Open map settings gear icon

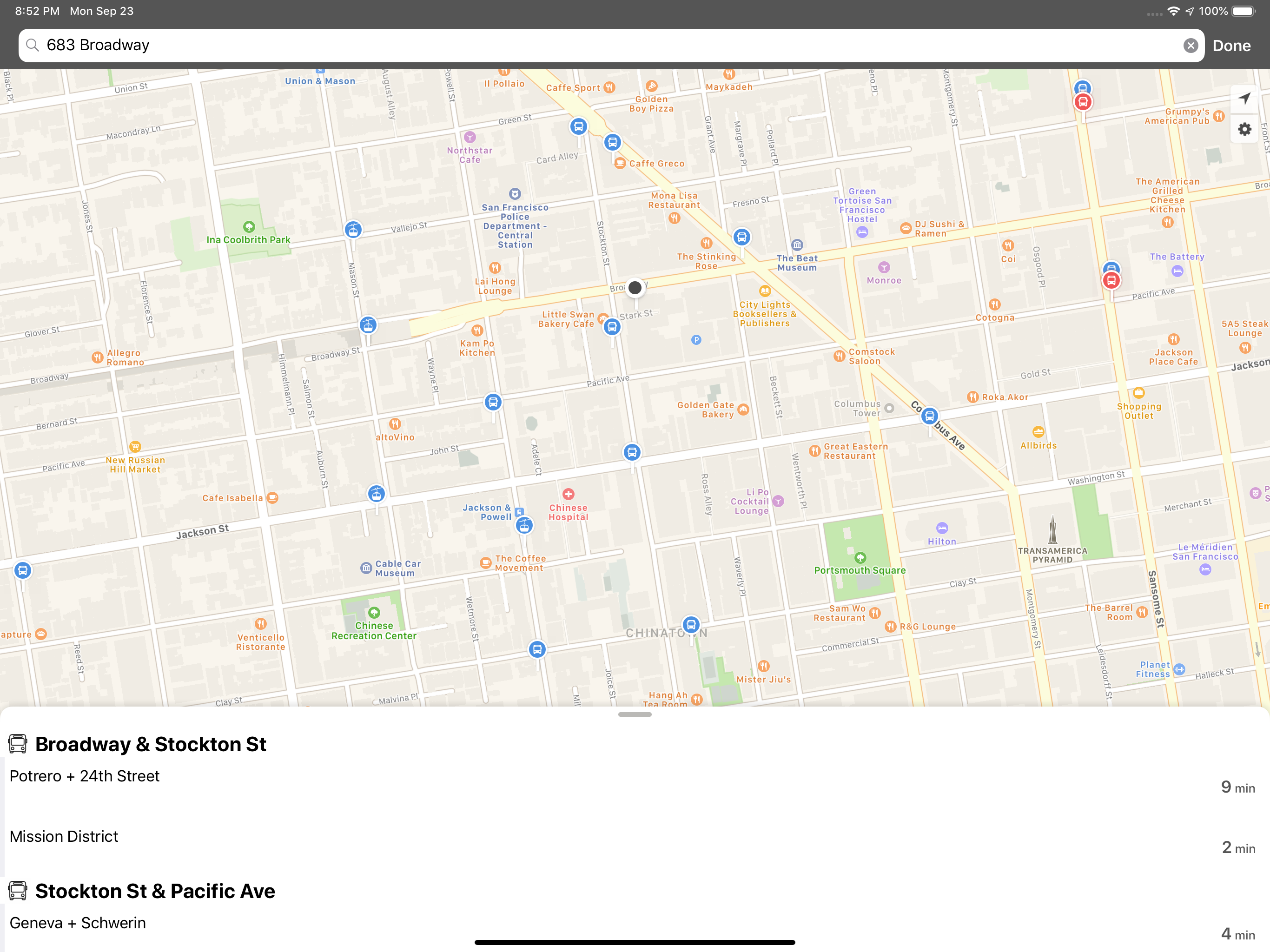1244,129
